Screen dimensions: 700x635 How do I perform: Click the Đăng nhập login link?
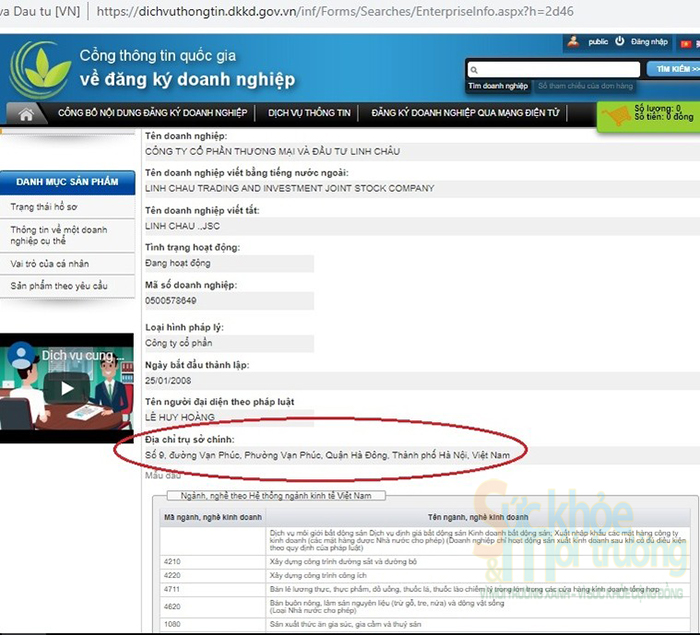pos(649,42)
